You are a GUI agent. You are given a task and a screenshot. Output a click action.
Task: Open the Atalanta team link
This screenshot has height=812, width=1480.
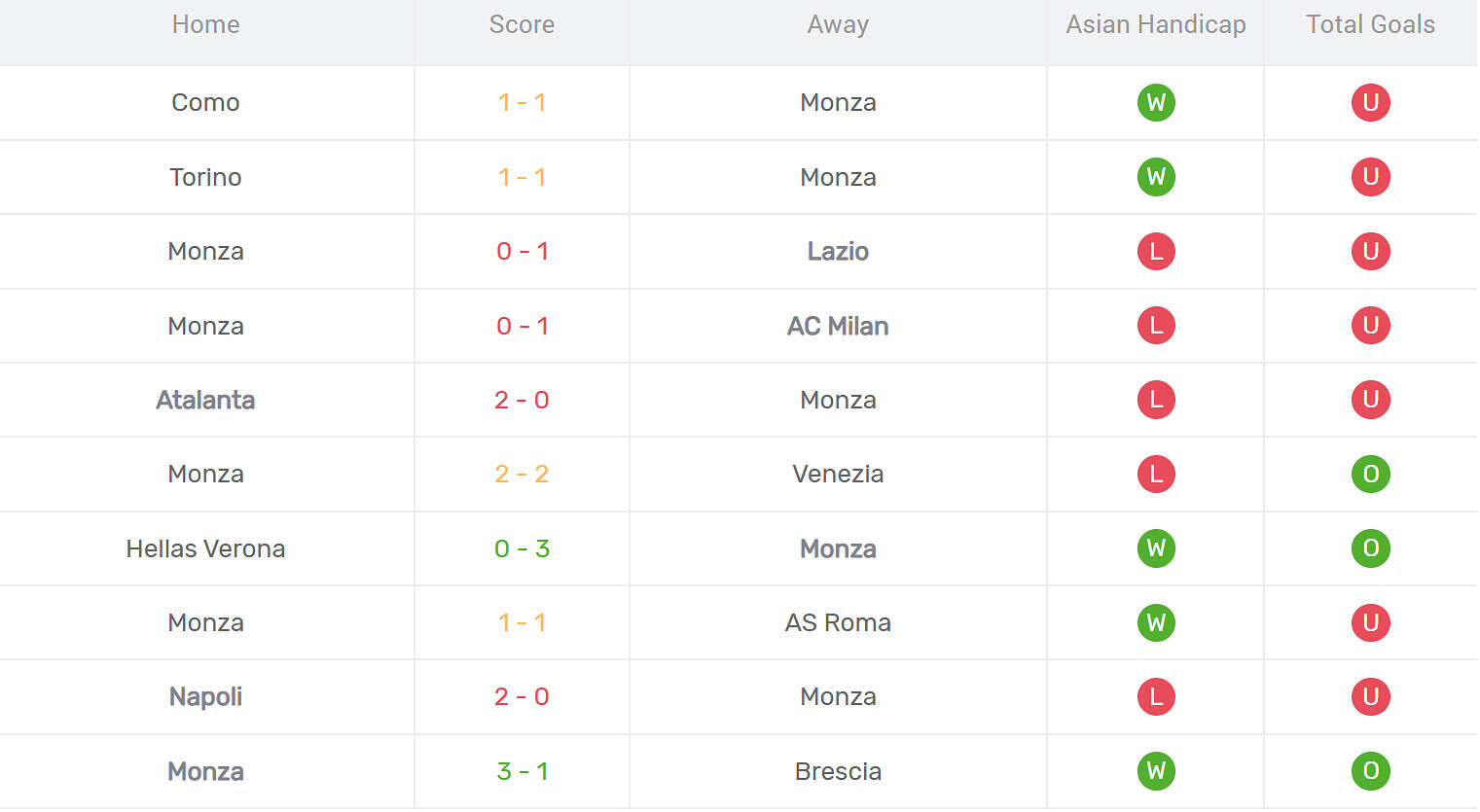[205, 400]
